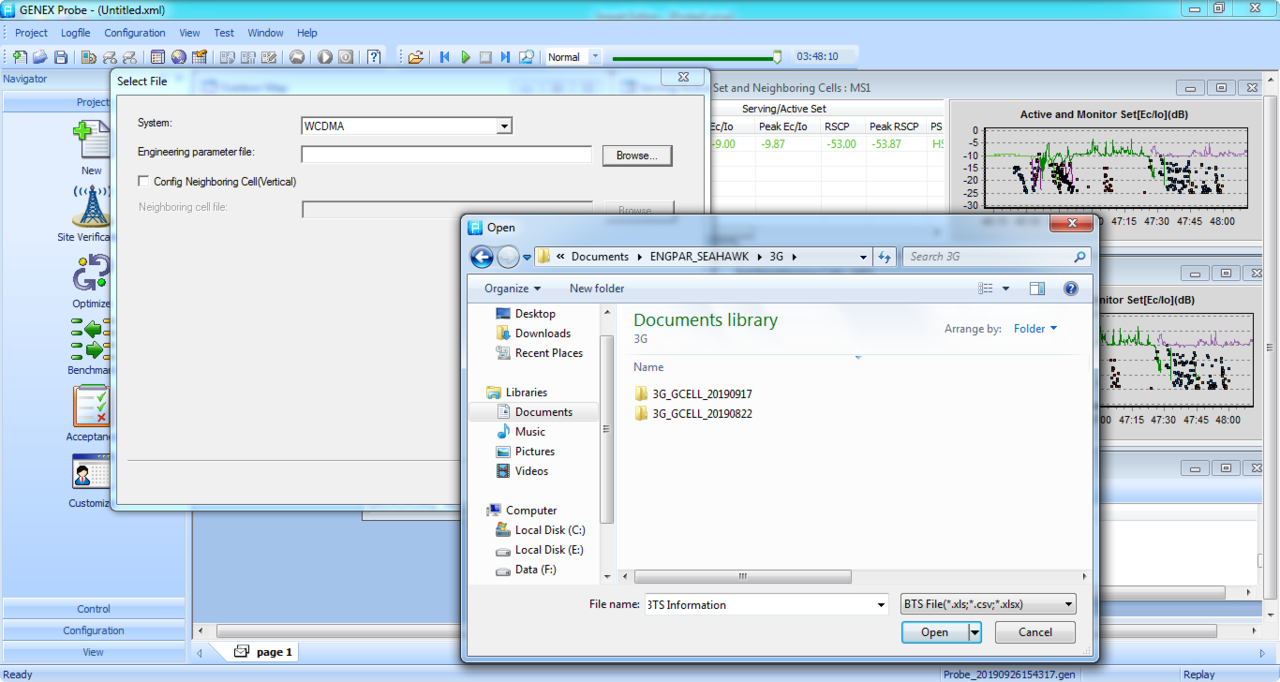
Task: Click the Open button in dialog
Action: 935,632
